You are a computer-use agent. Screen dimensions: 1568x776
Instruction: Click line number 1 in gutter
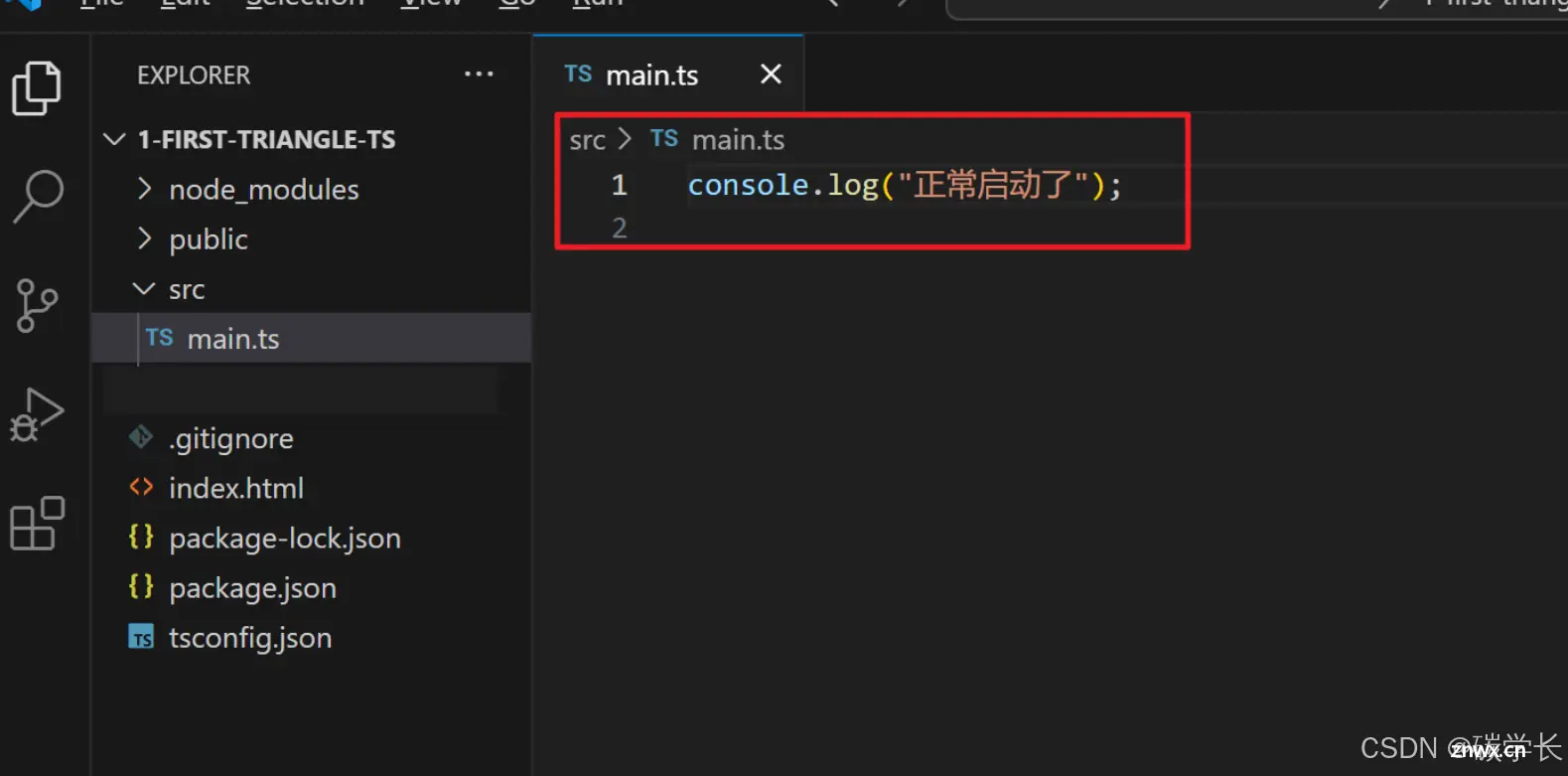[x=620, y=185]
